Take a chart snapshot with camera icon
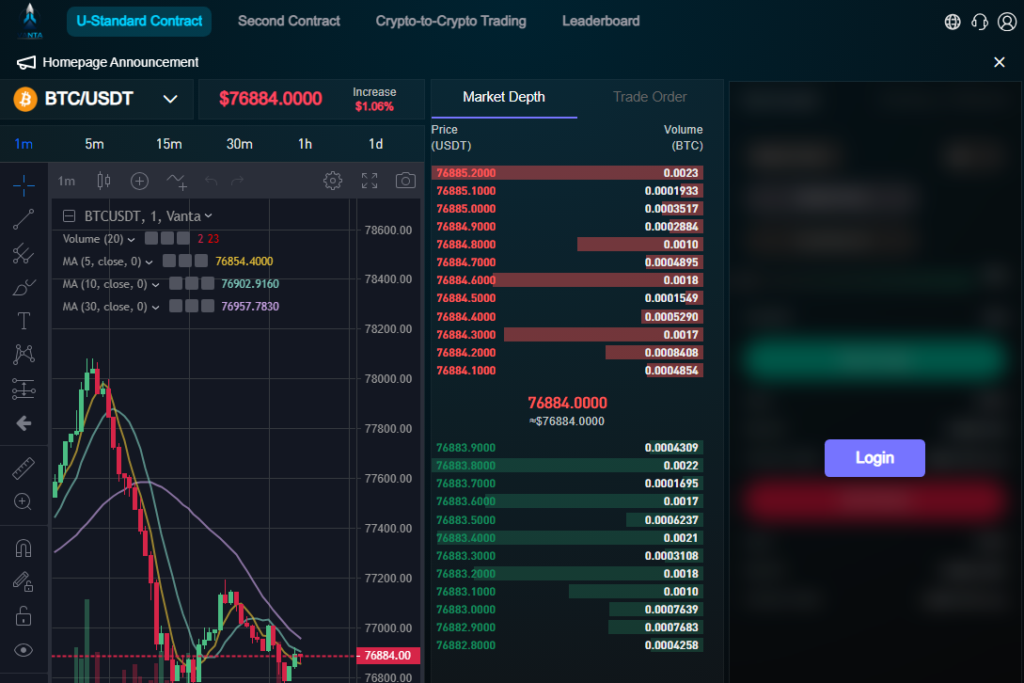 (406, 181)
